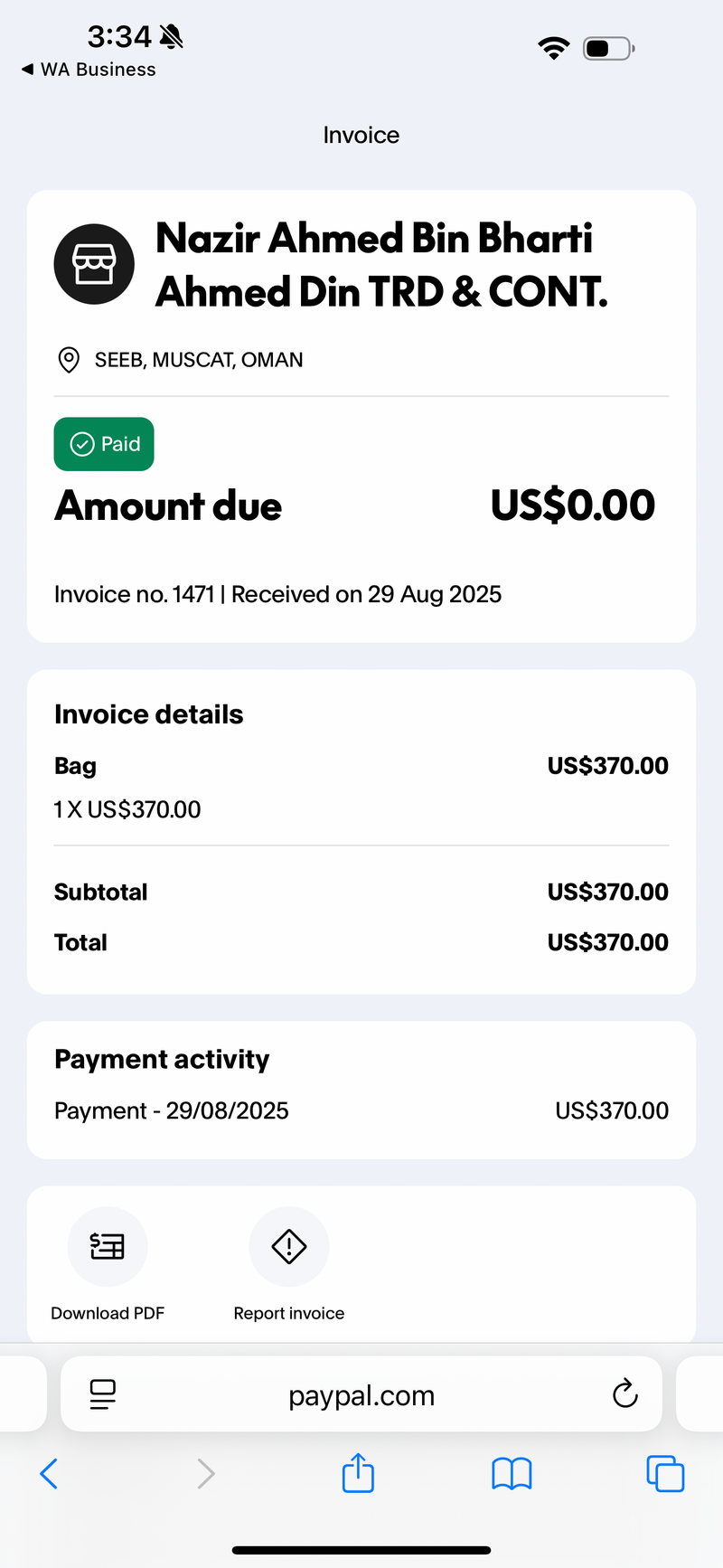Tap the paypal.com address bar
Screen dimensions: 723x1568
[x=361, y=1394]
